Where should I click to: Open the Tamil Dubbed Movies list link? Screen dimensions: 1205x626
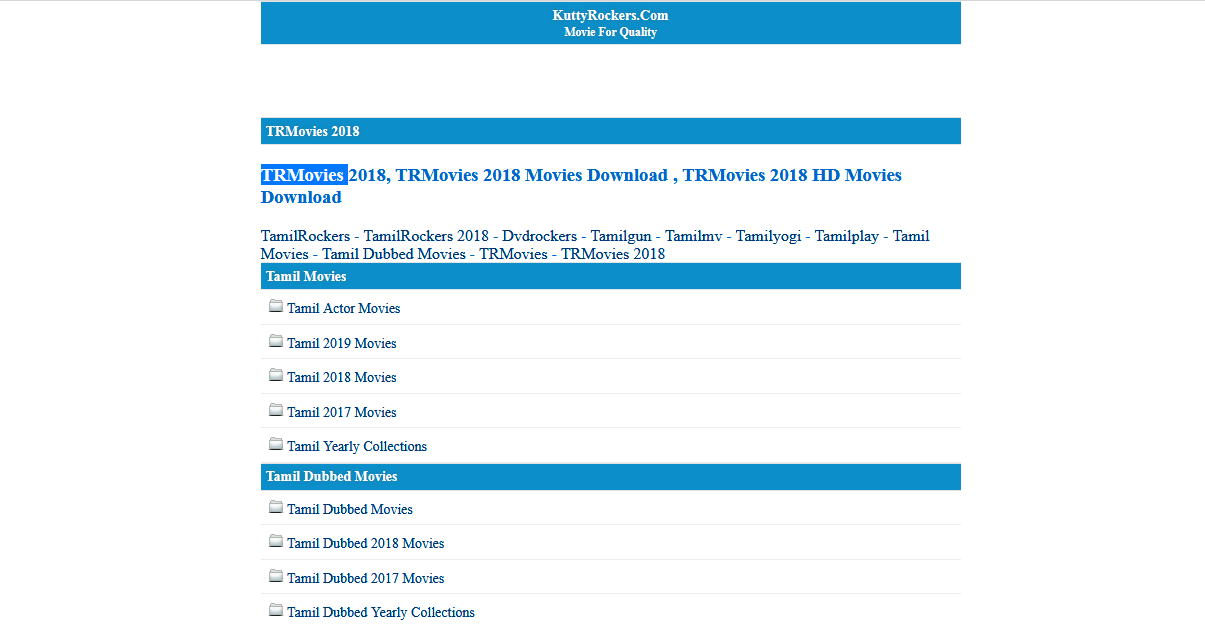point(350,509)
